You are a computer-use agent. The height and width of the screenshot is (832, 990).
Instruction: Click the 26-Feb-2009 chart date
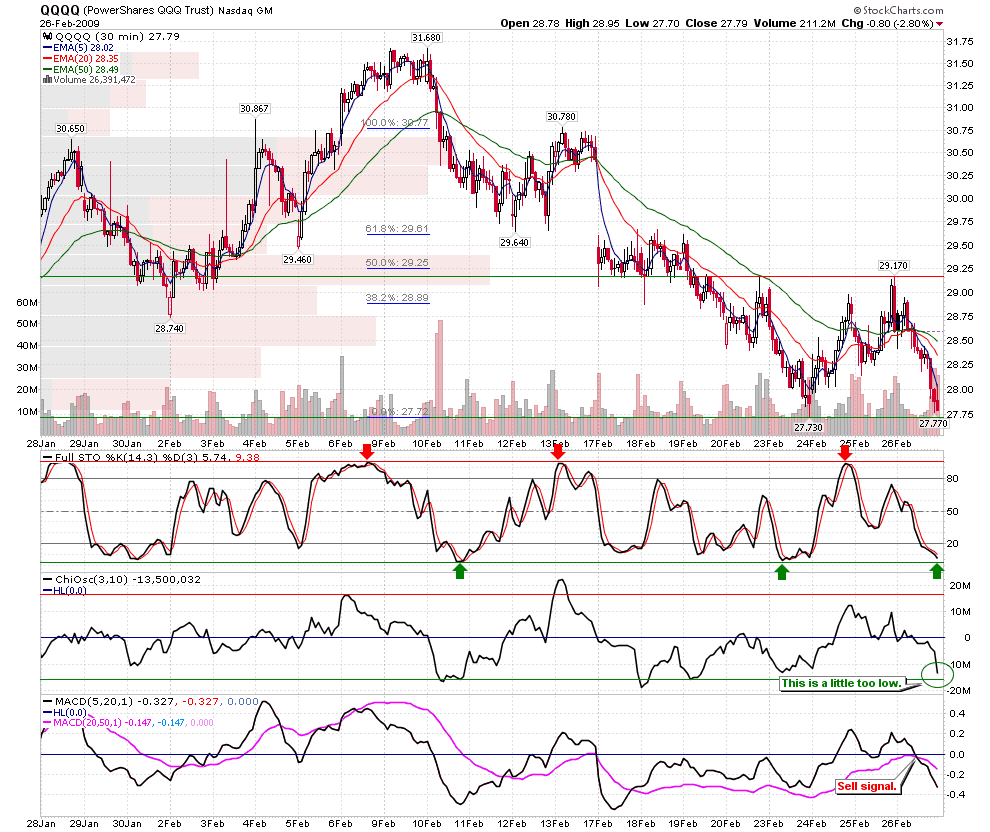(x=69, y=23)
